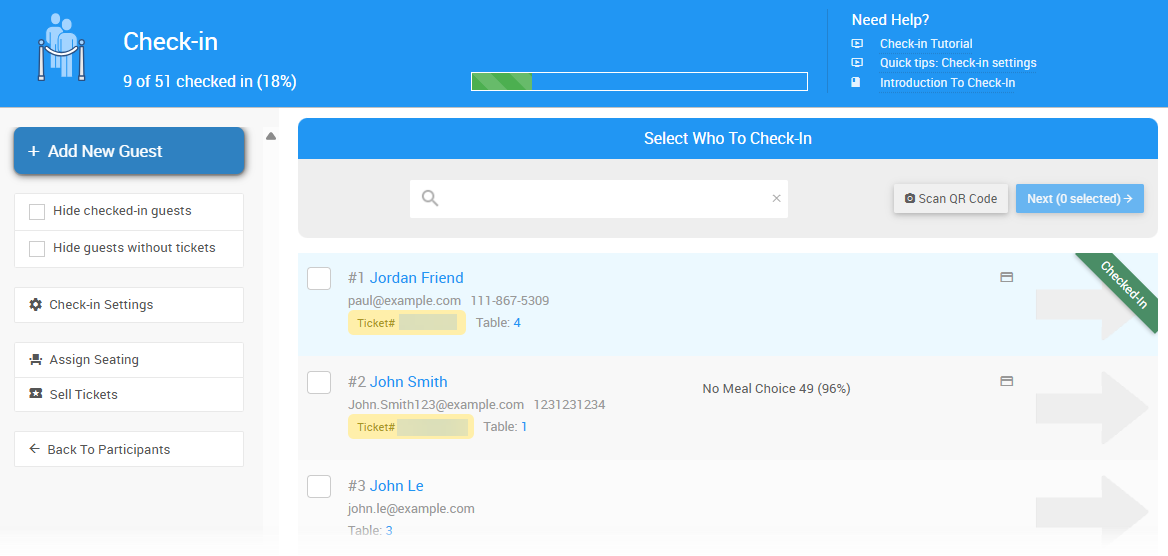The width and height of the screenshot is (1168, 556).
Task: Select the checkbox for John Le
Action: click(x=319, y=486)
